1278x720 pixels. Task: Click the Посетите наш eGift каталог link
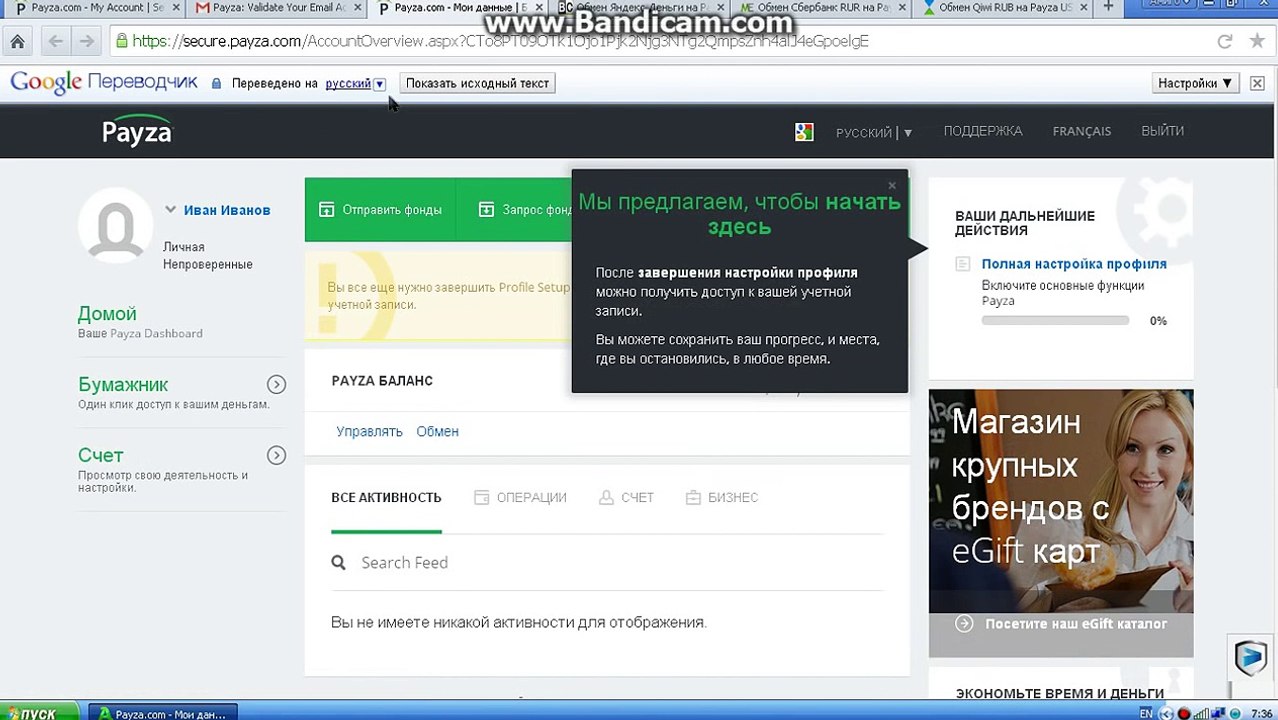[x=1076, y=623]
